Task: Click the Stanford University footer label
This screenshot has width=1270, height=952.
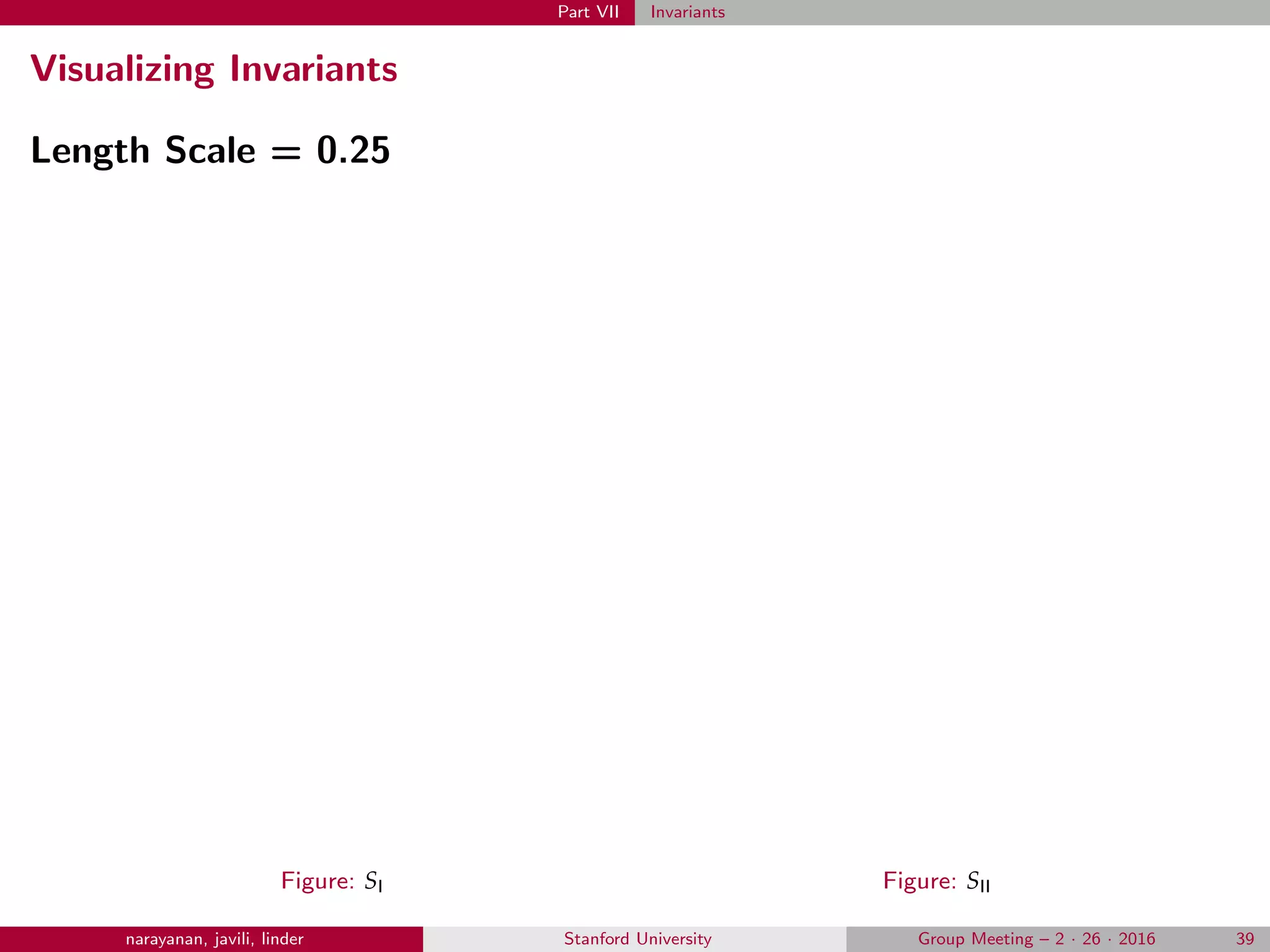Action: point(637,939)
